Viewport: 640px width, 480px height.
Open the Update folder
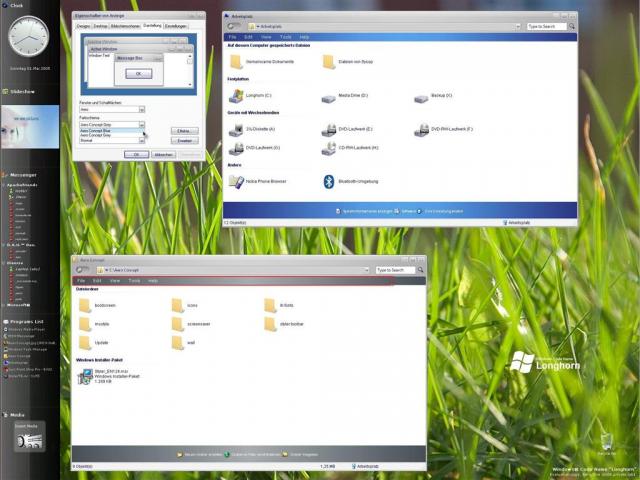click(84, 343)
